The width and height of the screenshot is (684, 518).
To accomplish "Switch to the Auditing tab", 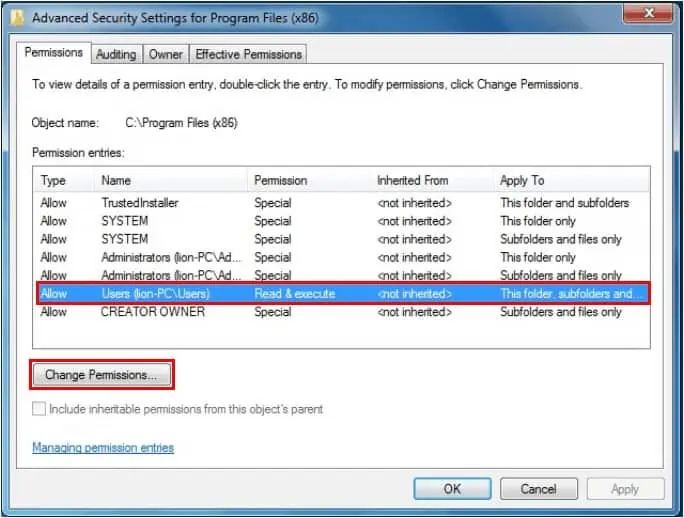I will point(116,54).
